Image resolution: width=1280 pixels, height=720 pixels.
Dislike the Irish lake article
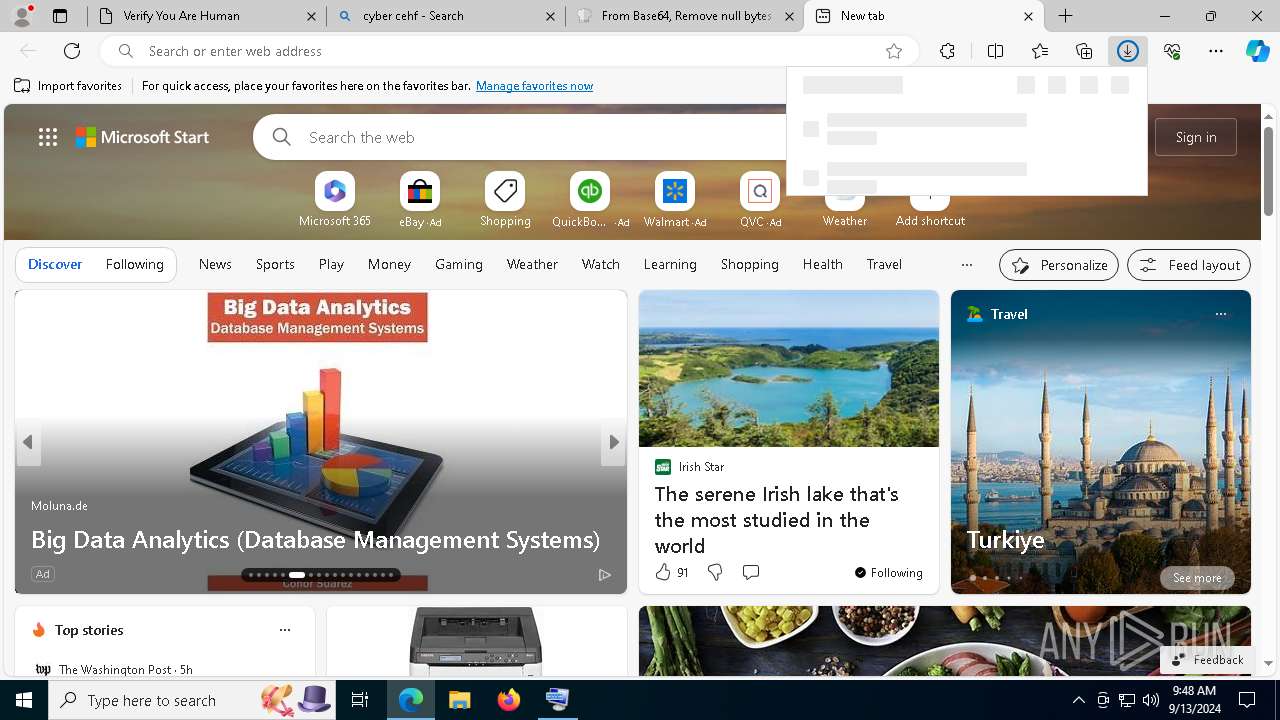[x=715, y=572]
